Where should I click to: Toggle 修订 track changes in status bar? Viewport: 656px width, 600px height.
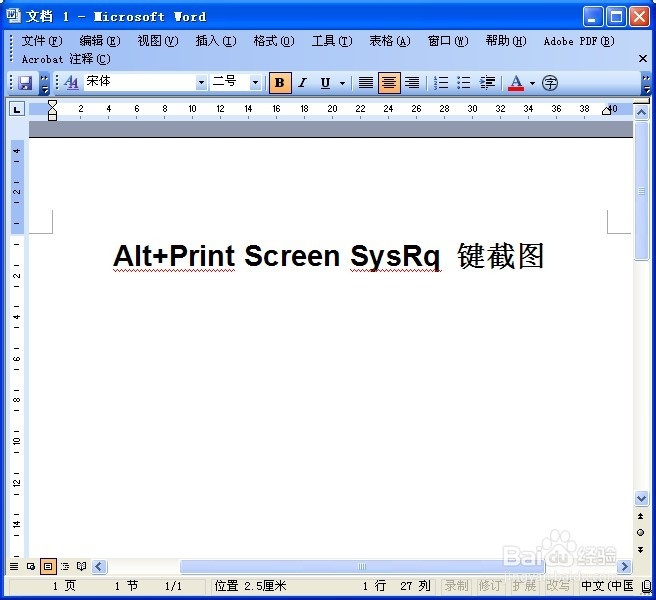tap(490, 586)
